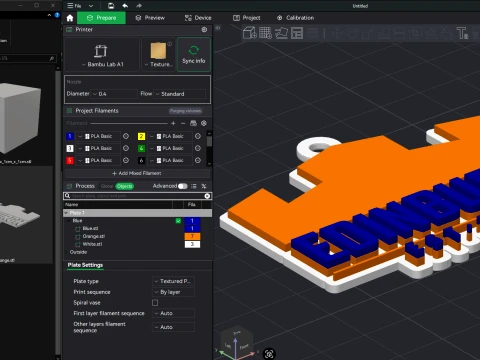Open the Texture plate dropdown
Viewport: 480px width, 360px height.
coord(159,55)
